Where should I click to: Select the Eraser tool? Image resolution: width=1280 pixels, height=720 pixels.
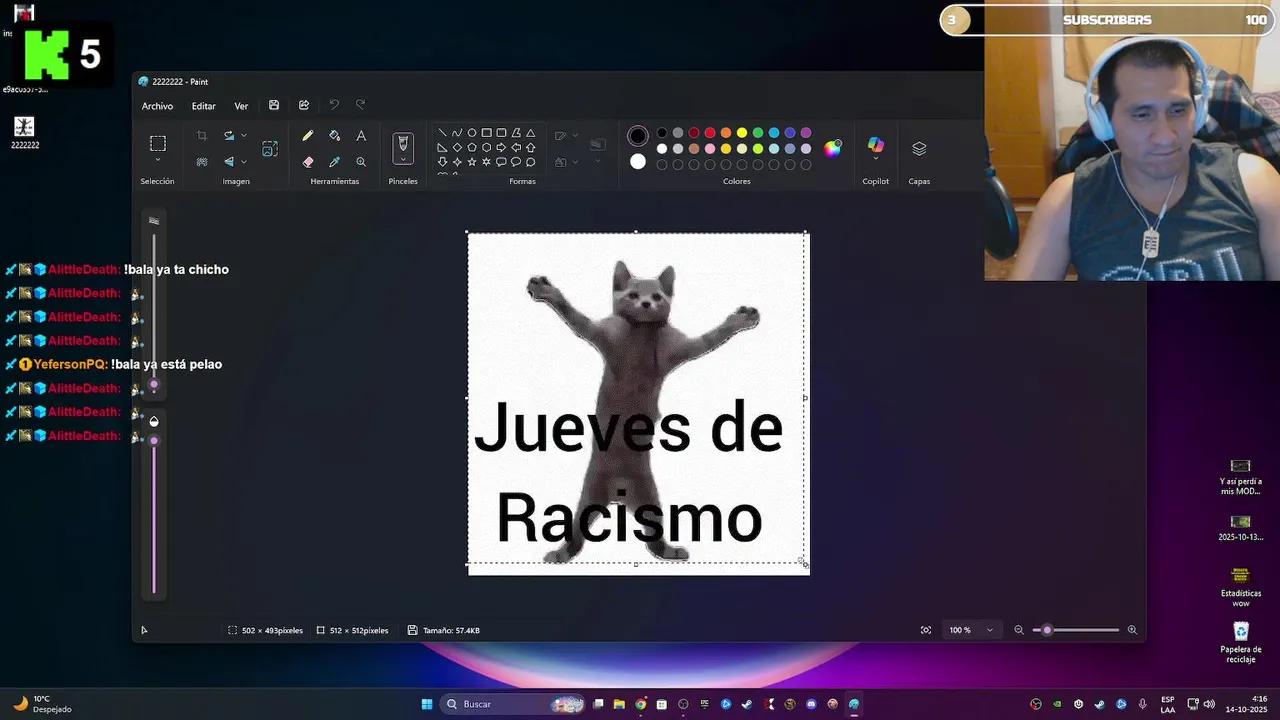pyautogui.click(x=308, y=161)
